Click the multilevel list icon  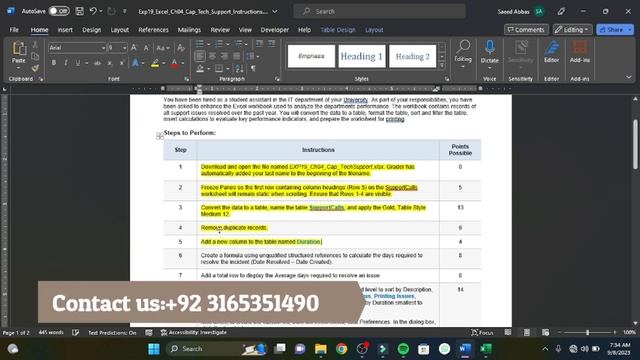pyautogui.click(x=238, y=44)
